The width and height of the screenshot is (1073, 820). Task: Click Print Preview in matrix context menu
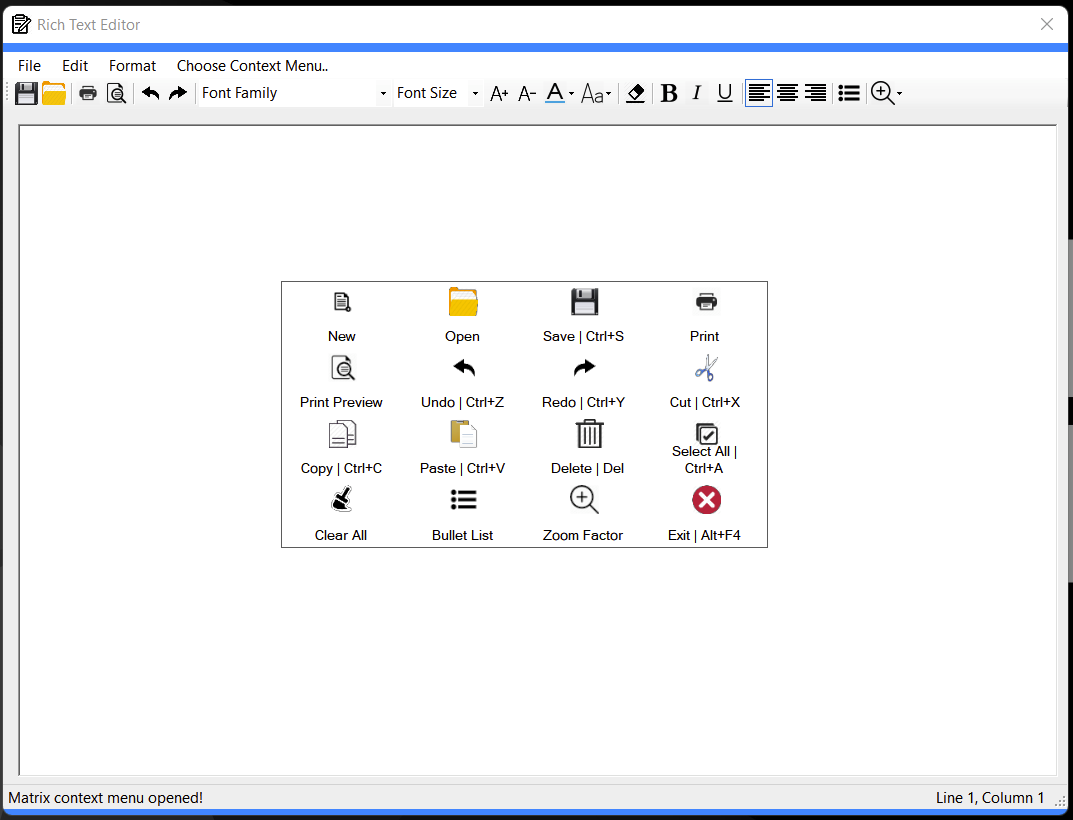pyautogui.click(x=341, y=383)
